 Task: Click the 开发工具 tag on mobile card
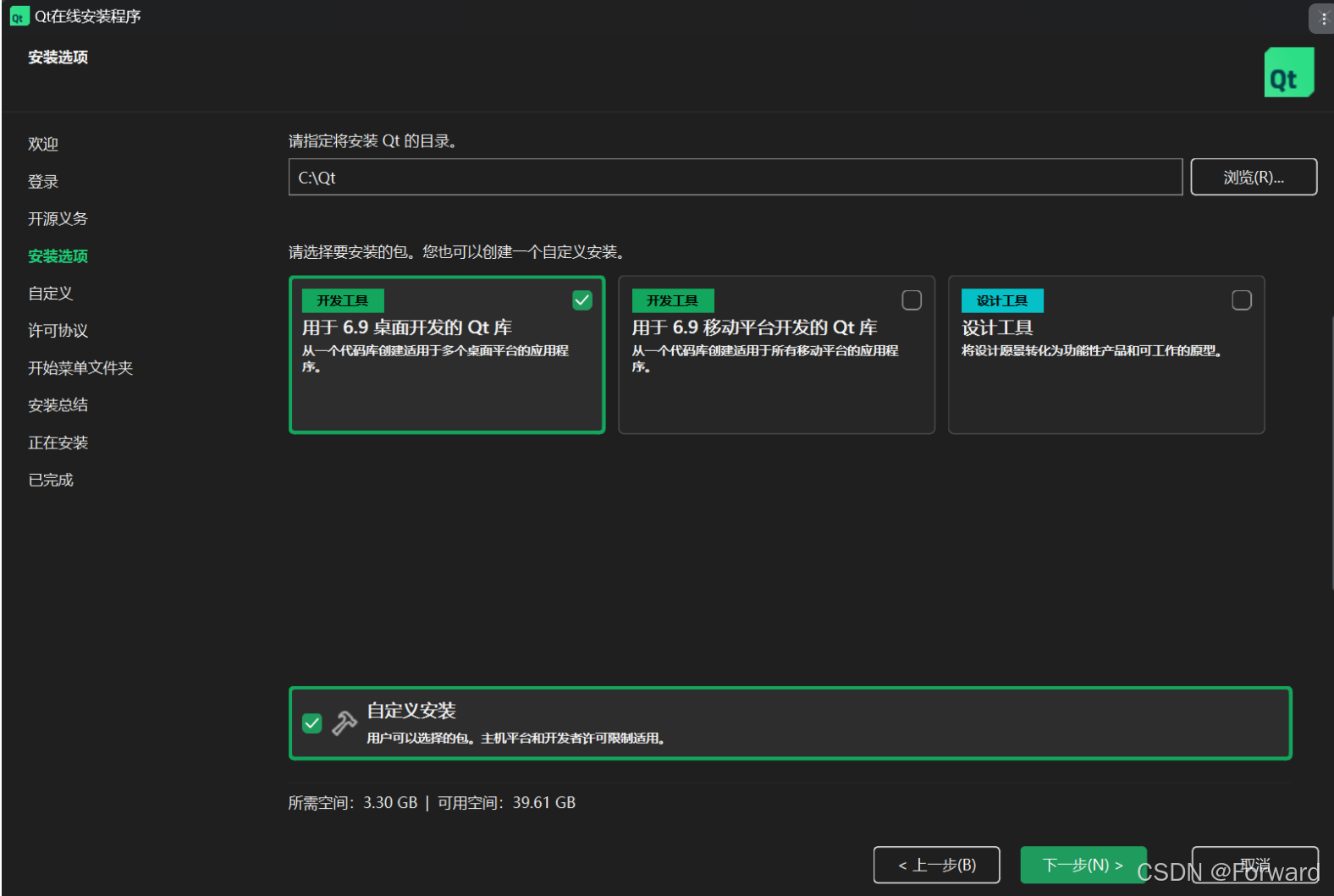pos(673,300)
